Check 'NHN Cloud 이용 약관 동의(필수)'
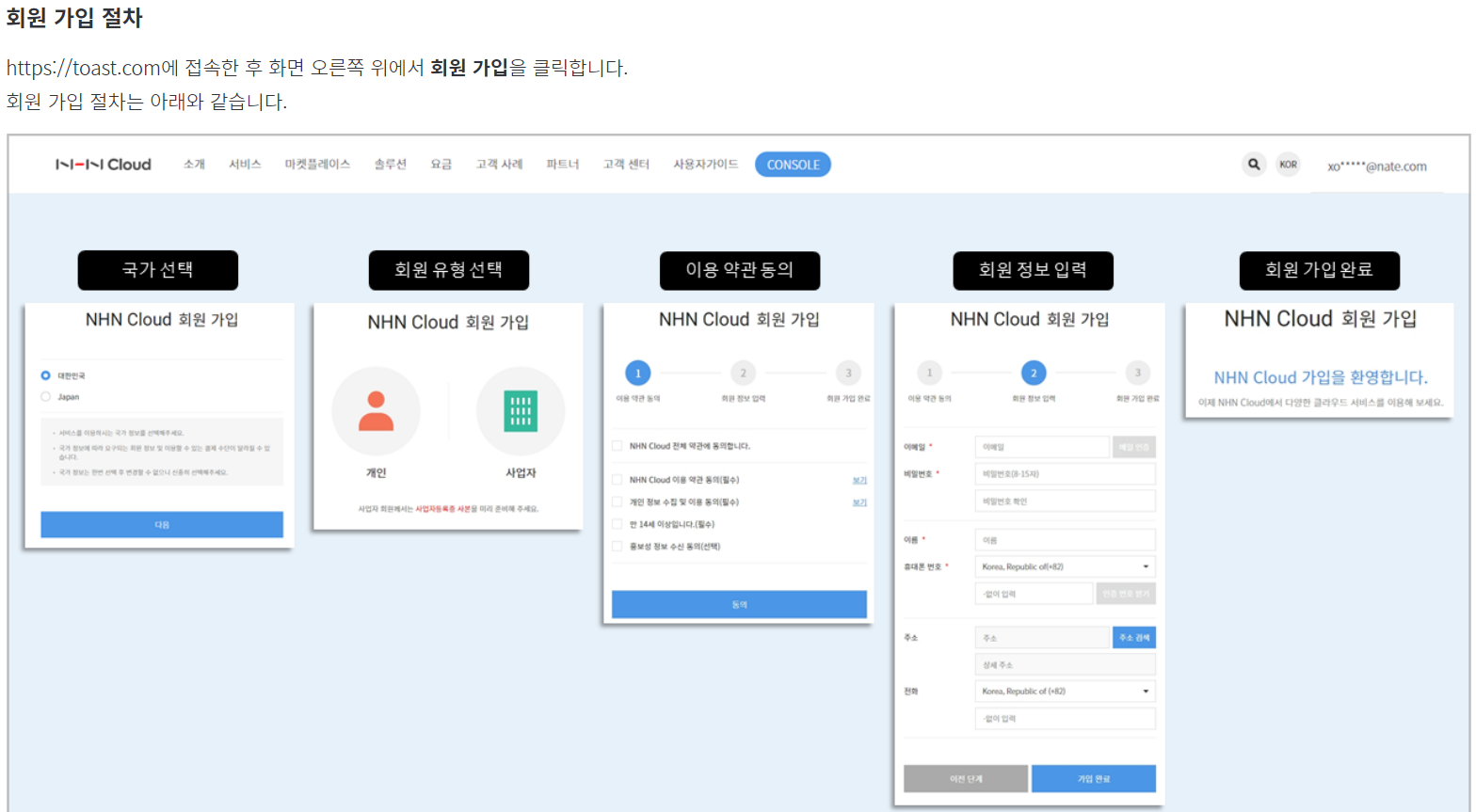The height and width of the screenshot is (812, 1476). [618, 480]
